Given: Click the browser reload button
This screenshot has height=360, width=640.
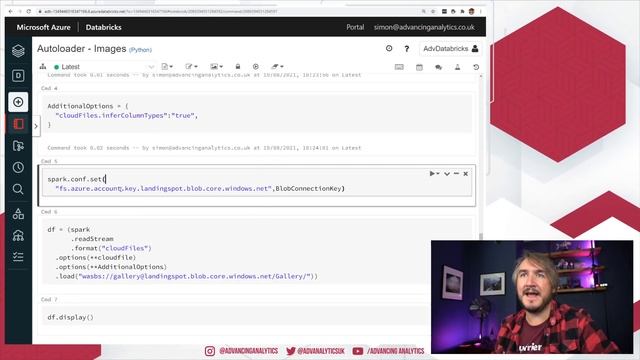Looking at the screenshot, I should tap(29, 11).
